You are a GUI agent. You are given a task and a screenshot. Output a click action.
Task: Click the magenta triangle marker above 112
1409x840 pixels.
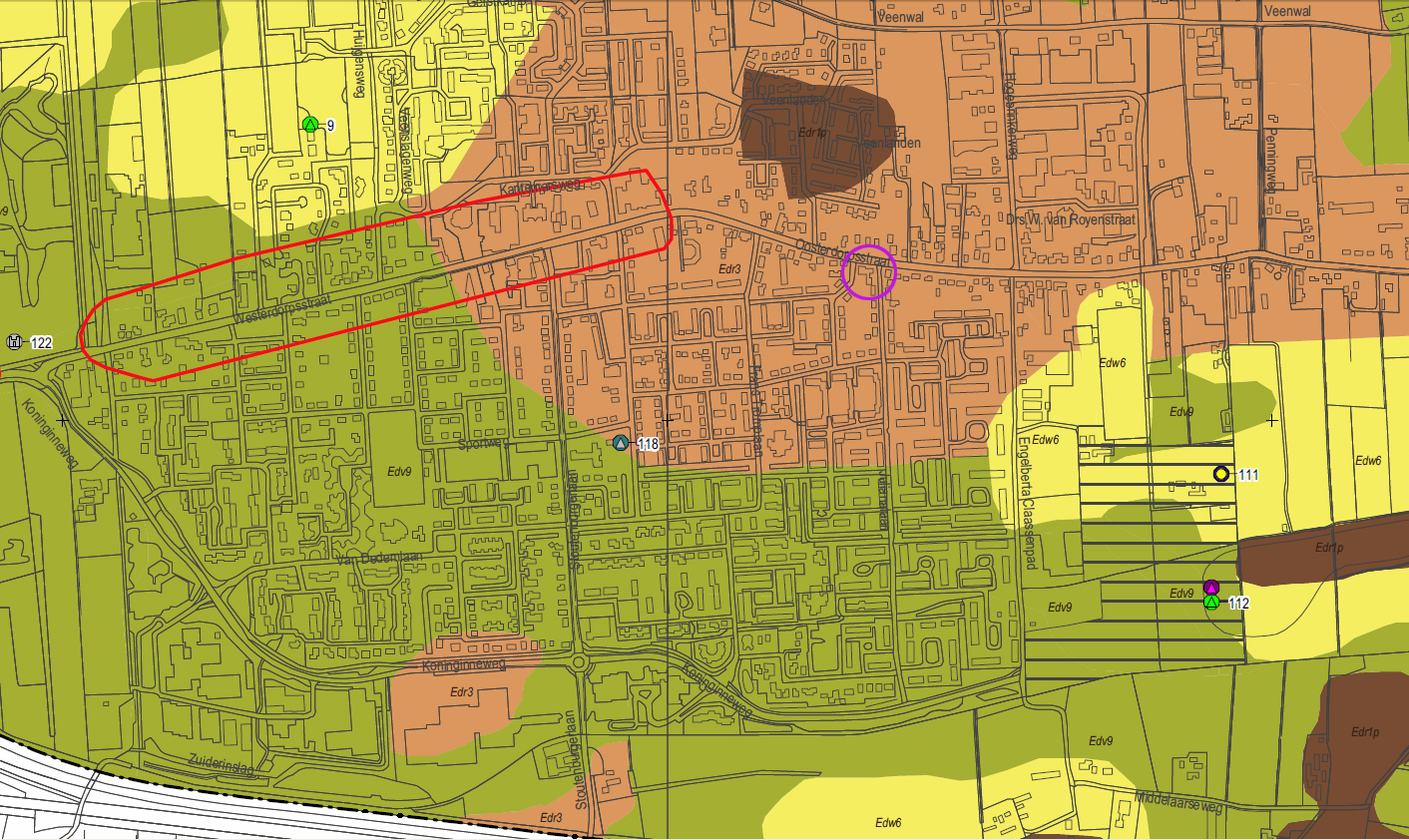[x=1211, y=588]
